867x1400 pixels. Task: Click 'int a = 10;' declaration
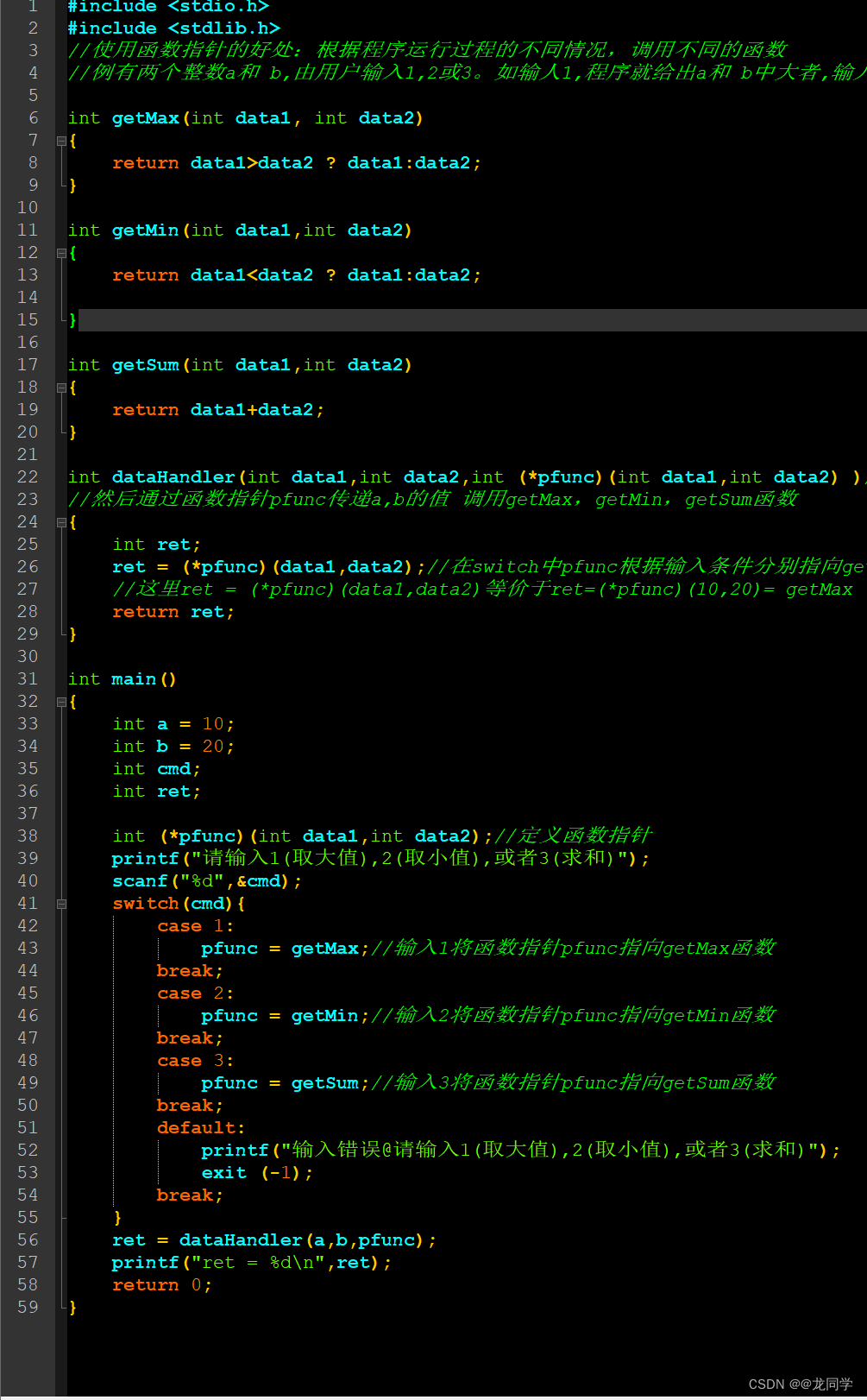tap(173, 724)
